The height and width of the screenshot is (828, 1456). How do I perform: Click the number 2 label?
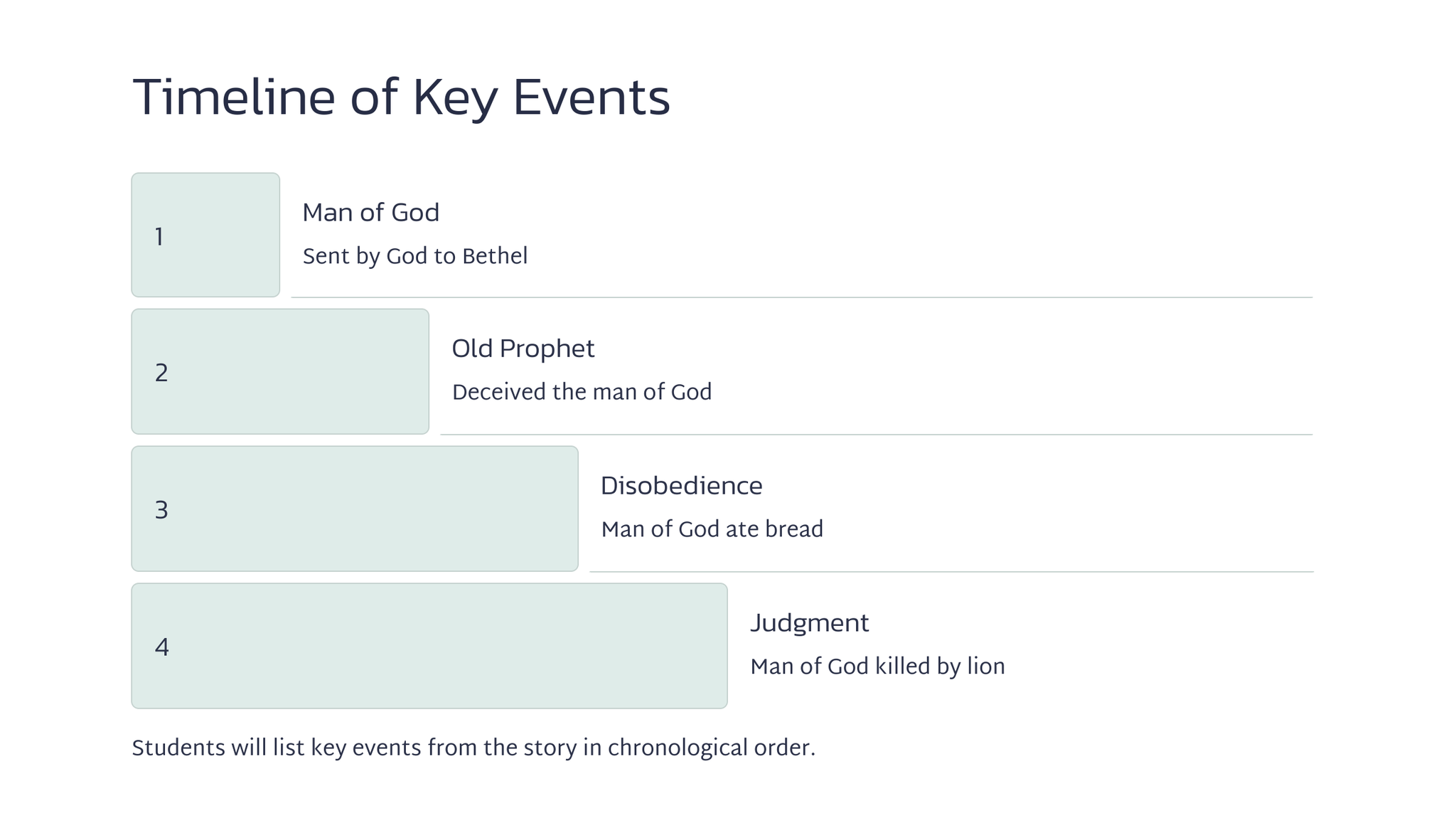pos(161,373)
